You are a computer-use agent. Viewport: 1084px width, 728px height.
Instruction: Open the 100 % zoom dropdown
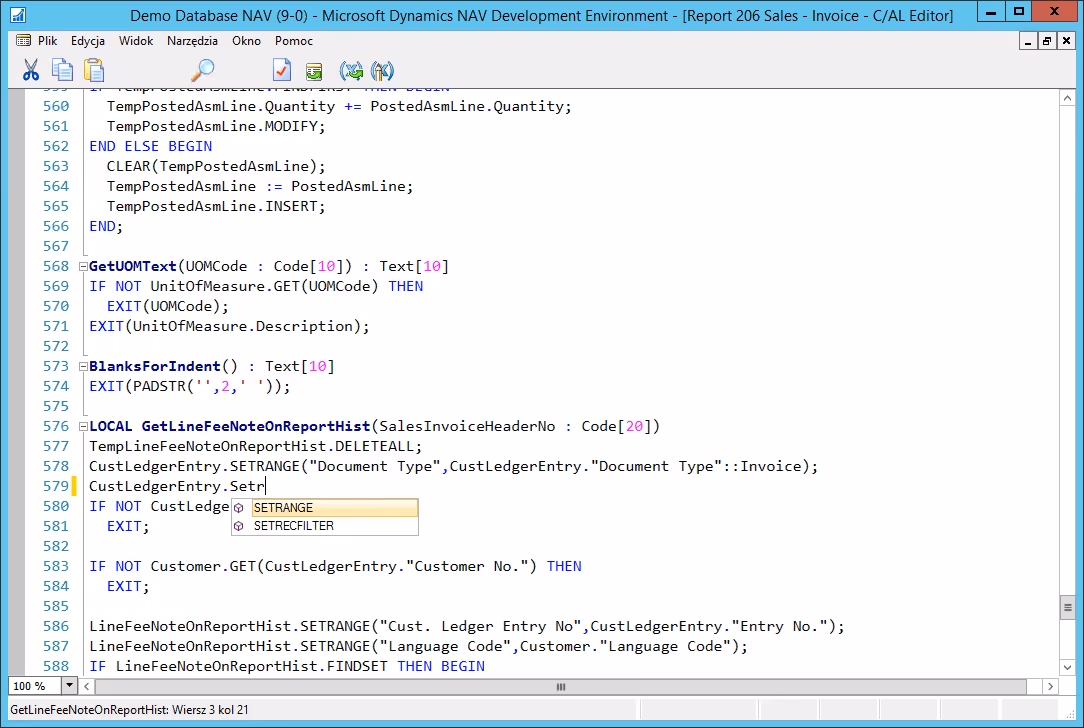pos(69,686)
